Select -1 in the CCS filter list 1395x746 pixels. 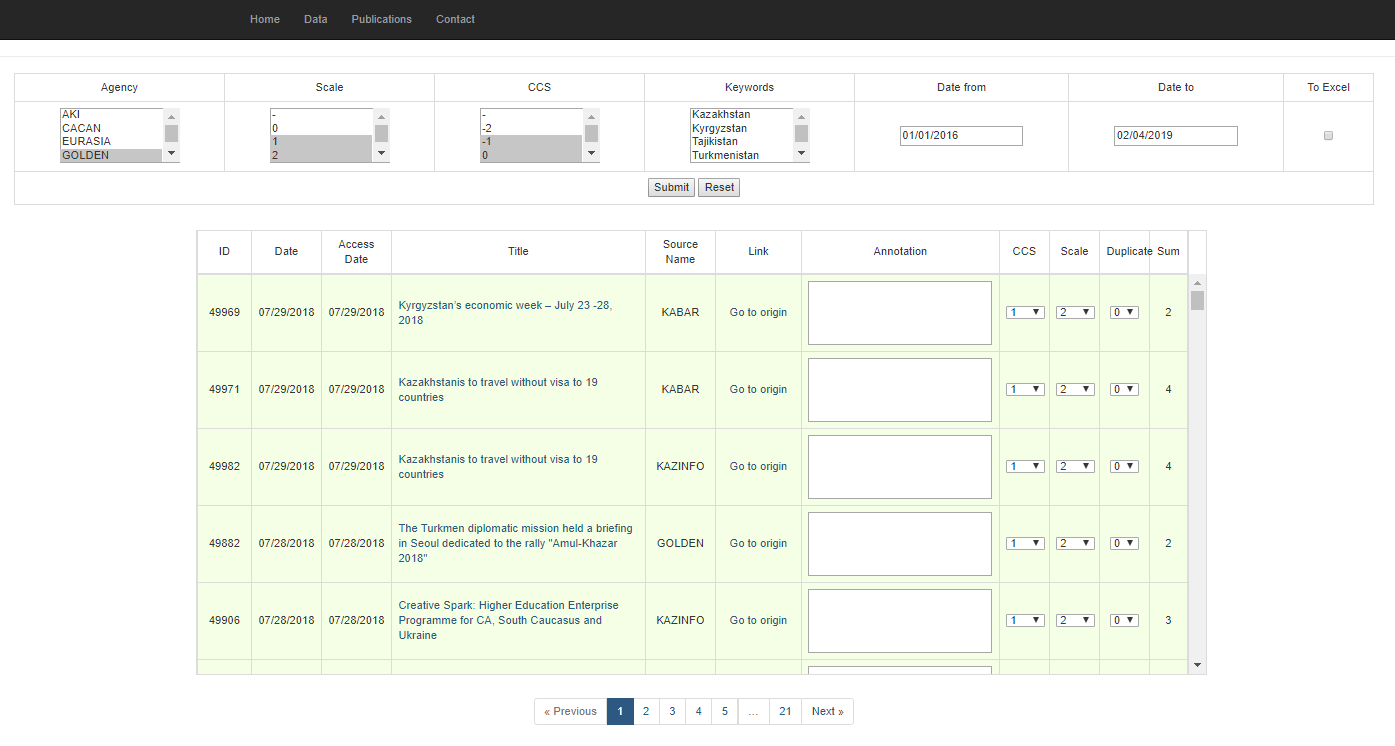(x=531, y=142)
